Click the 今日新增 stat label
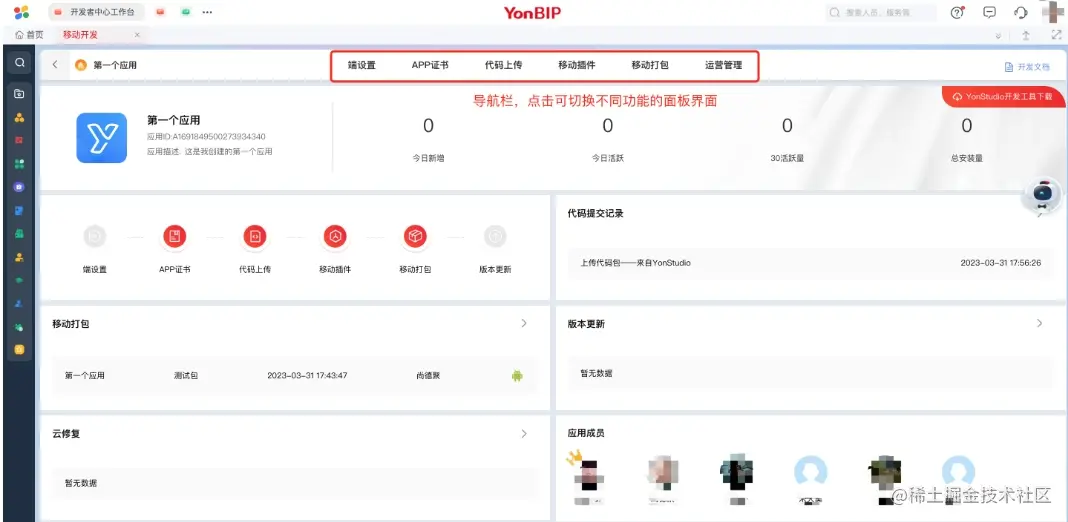This screenshot has height=522, width=1068. 428,158
